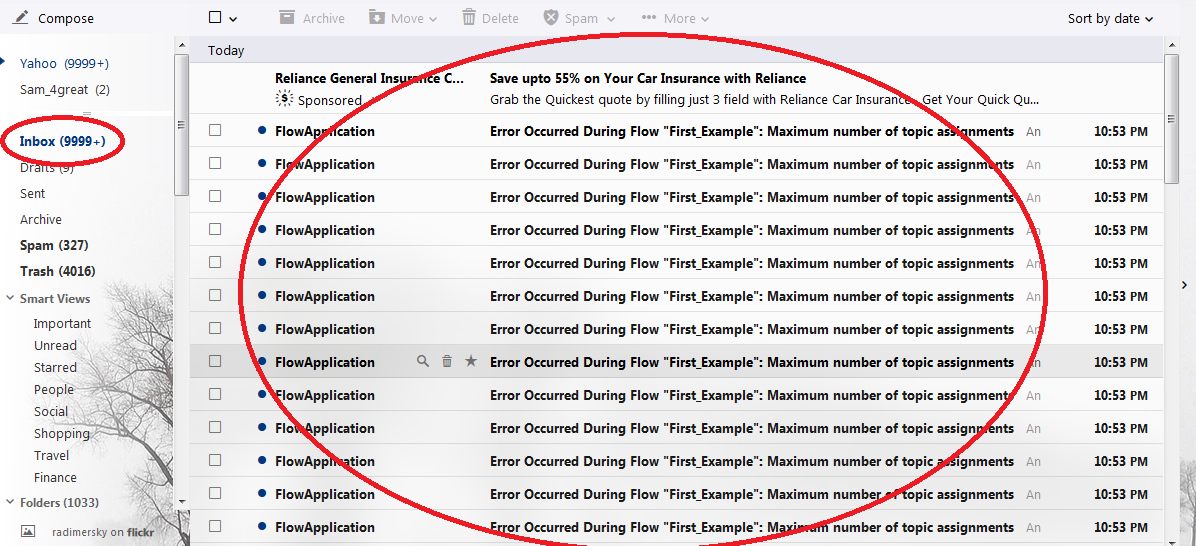
Task: Open the Travel smart view
Action: click(51, 456)
